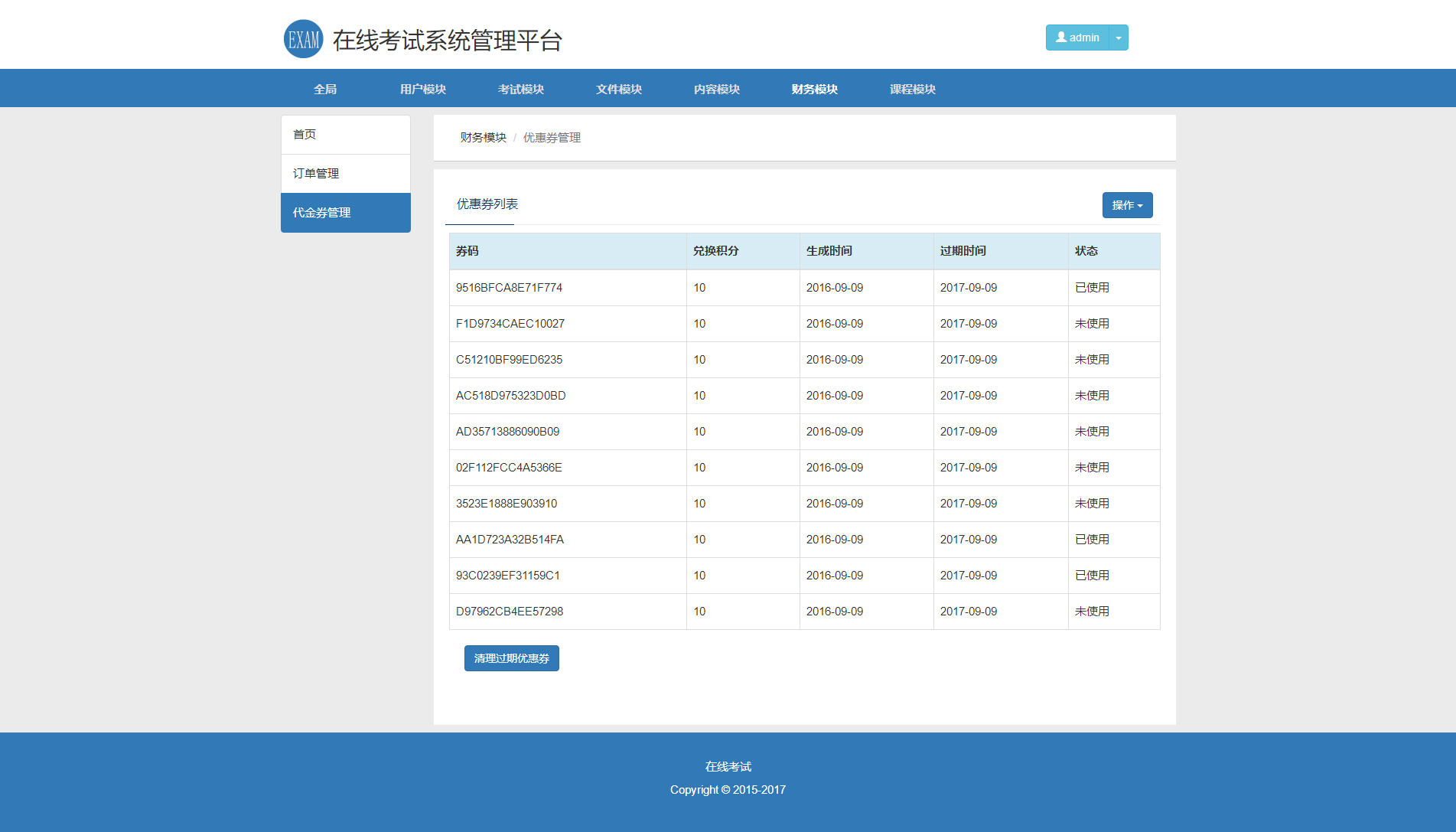Open the 操作 dropdown menu

(1127, 205)
